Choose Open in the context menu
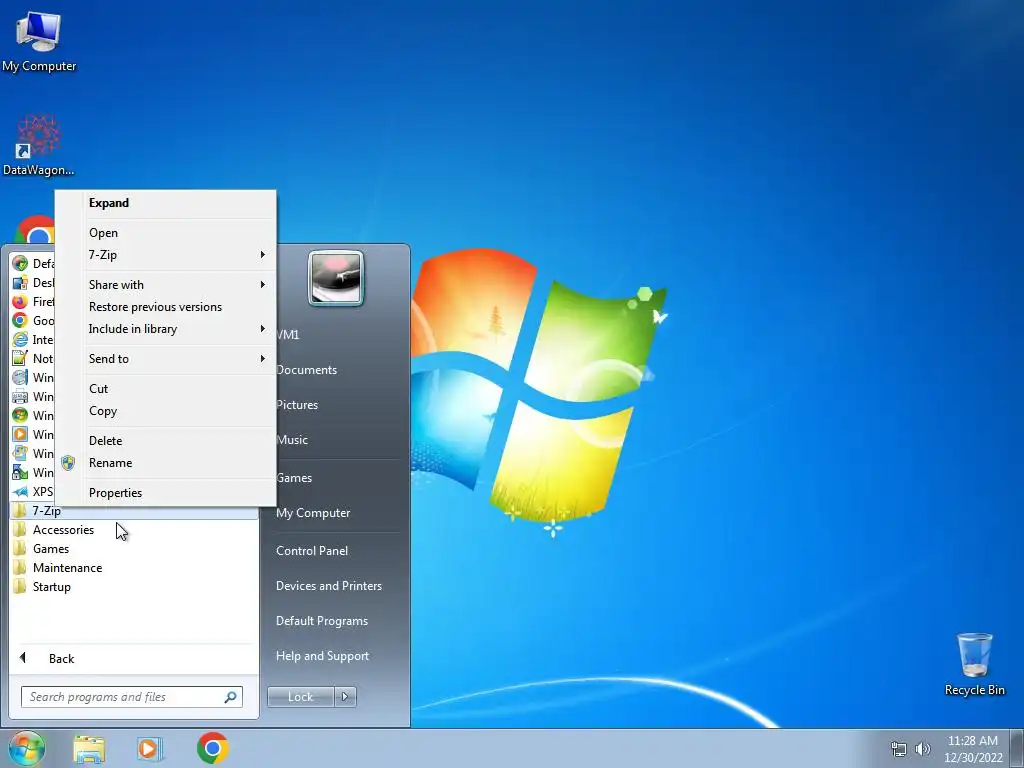 click(x=166, y=232)
